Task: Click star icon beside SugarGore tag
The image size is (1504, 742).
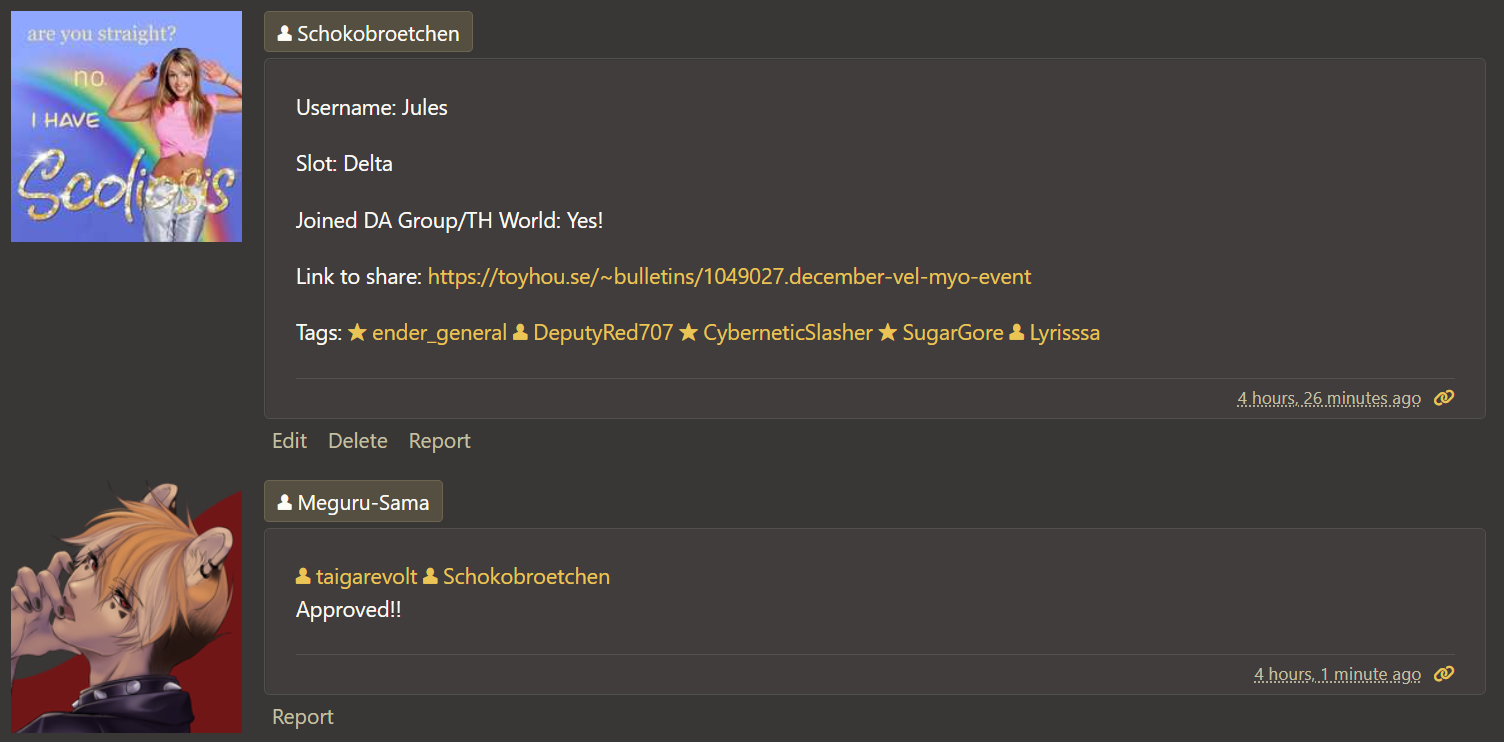Action: [887, 333]
